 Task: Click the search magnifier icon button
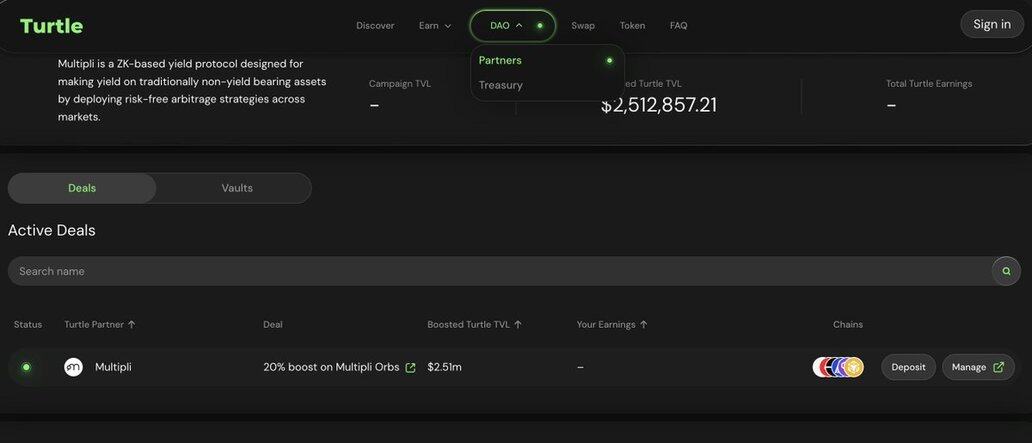click(1006, 271)
